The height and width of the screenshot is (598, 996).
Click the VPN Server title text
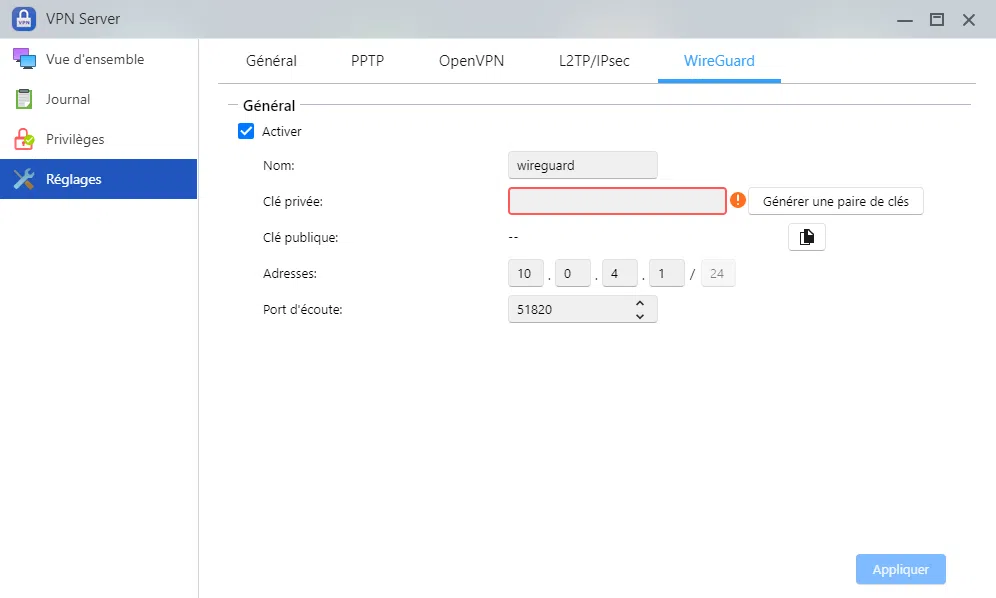(x=83, y=19)
